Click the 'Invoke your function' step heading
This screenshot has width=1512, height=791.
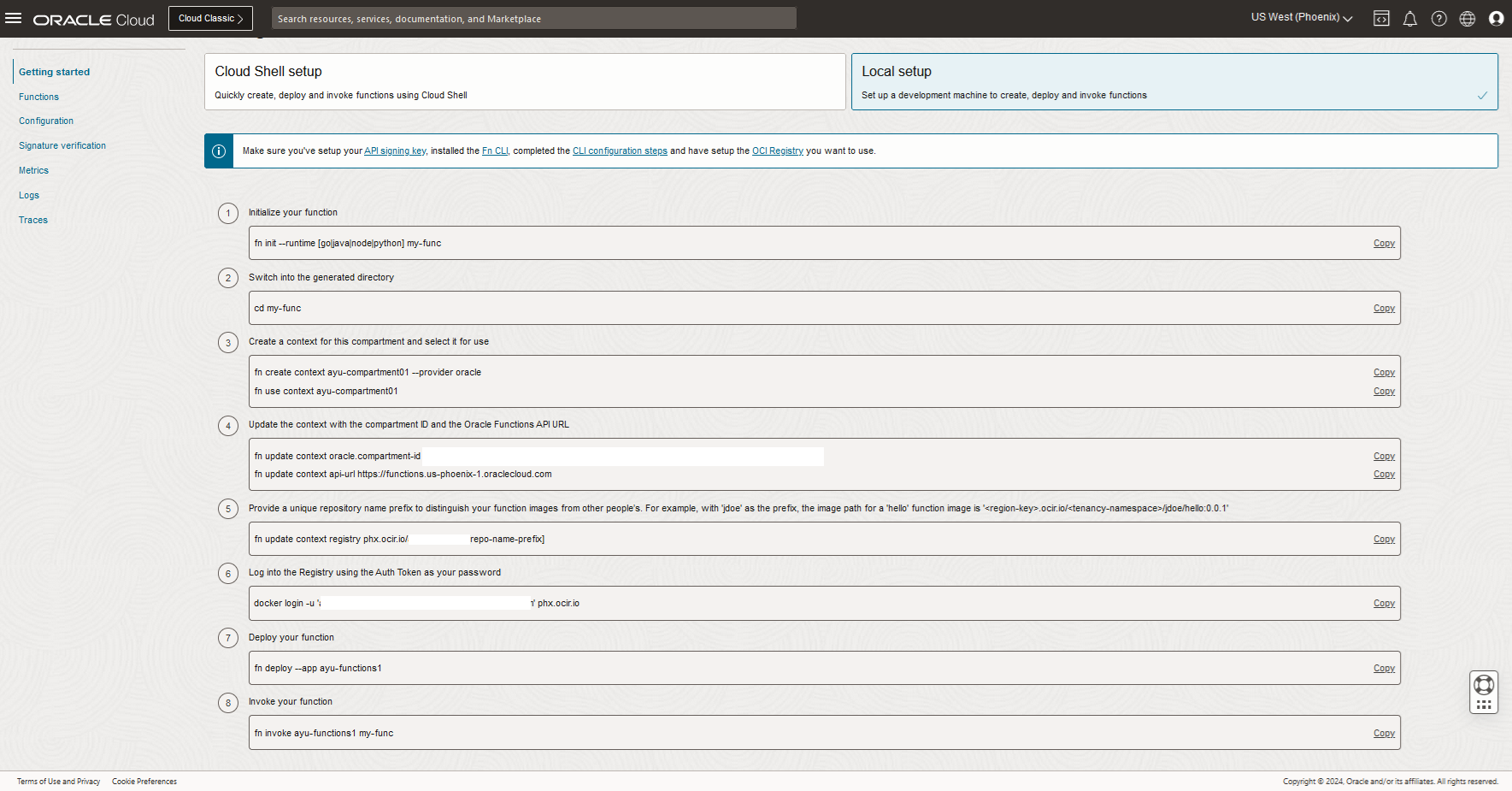(291, 702)
